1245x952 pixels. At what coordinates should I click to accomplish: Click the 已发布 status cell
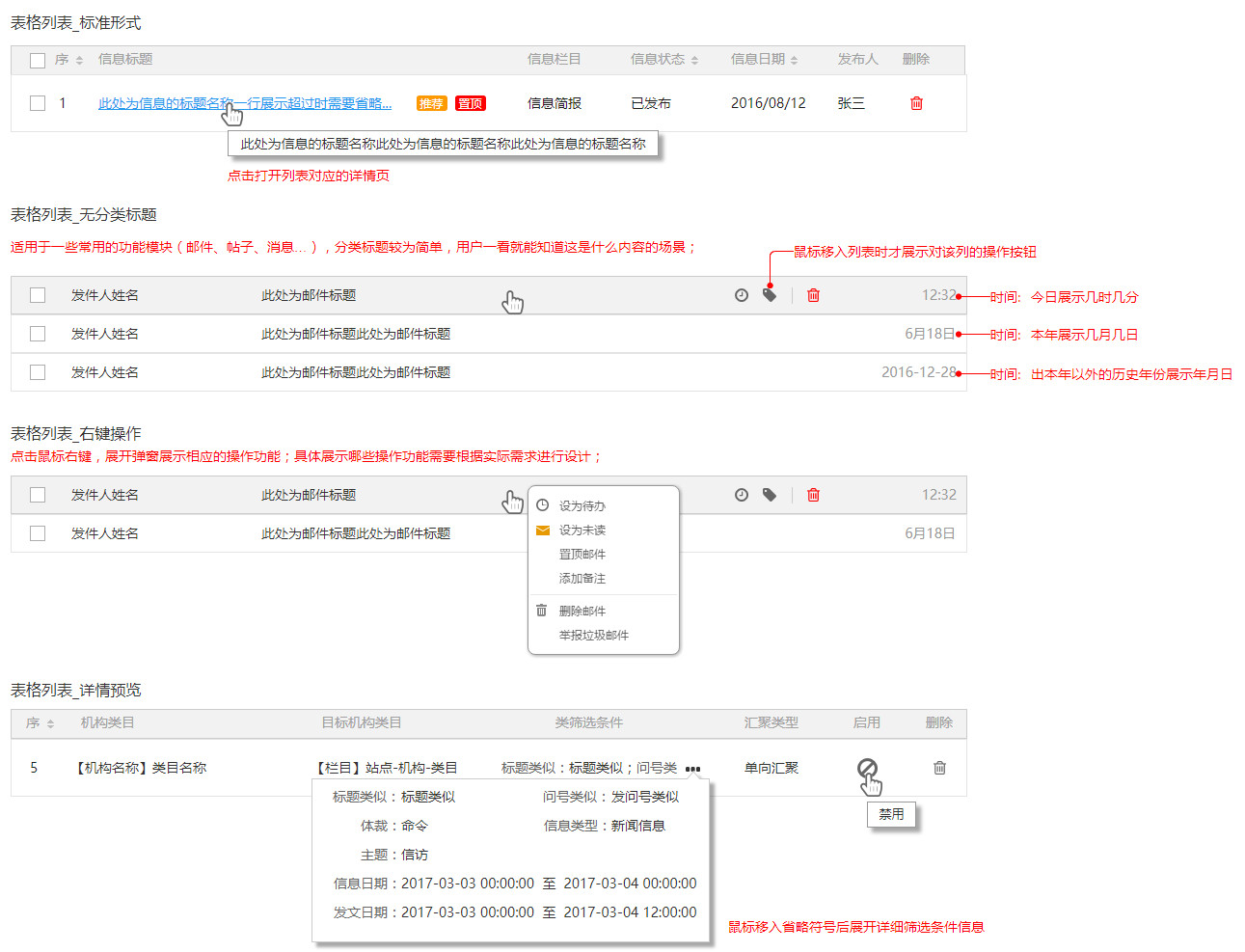(x=651, y=103)
